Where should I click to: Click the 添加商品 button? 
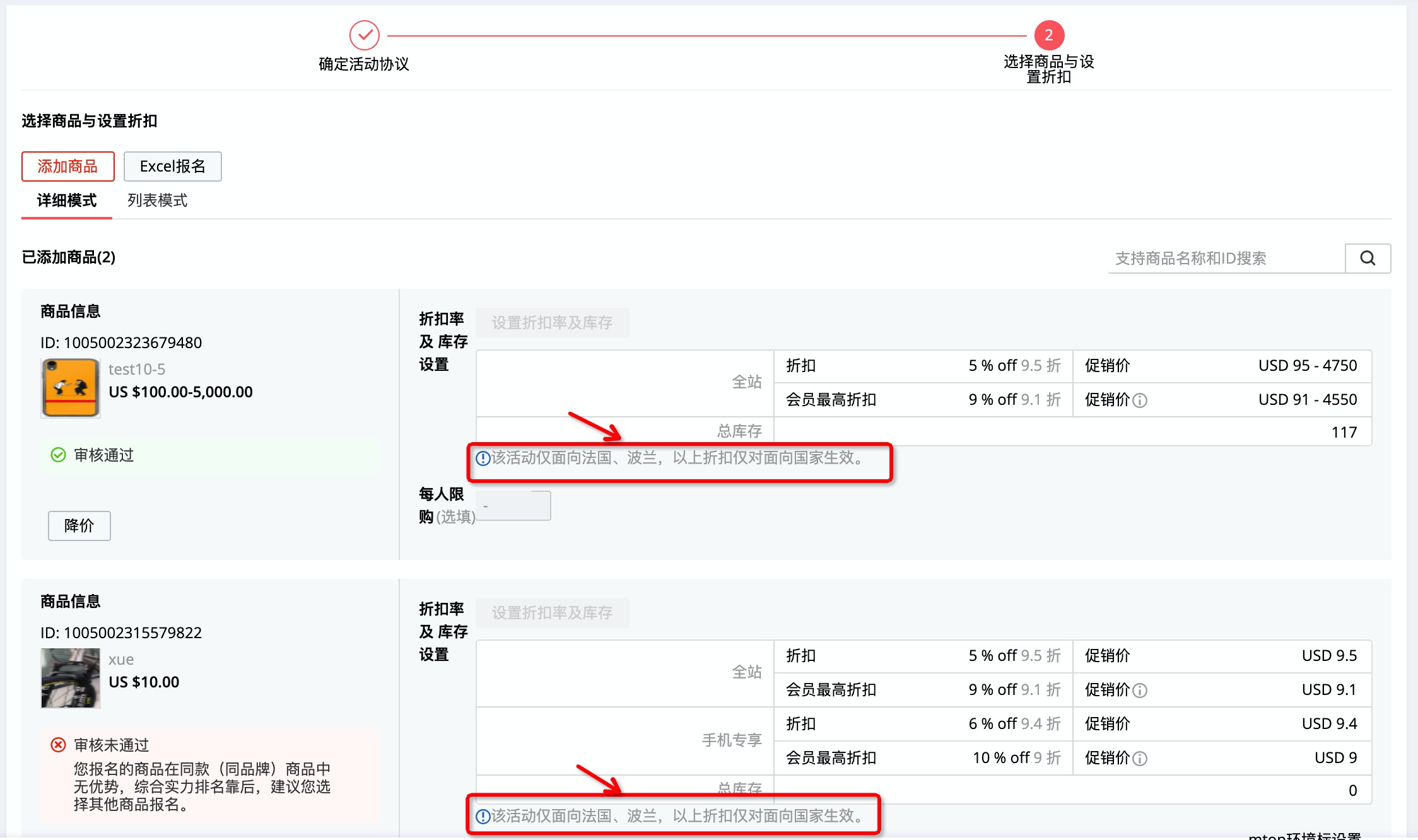click(x=68, y=166)
